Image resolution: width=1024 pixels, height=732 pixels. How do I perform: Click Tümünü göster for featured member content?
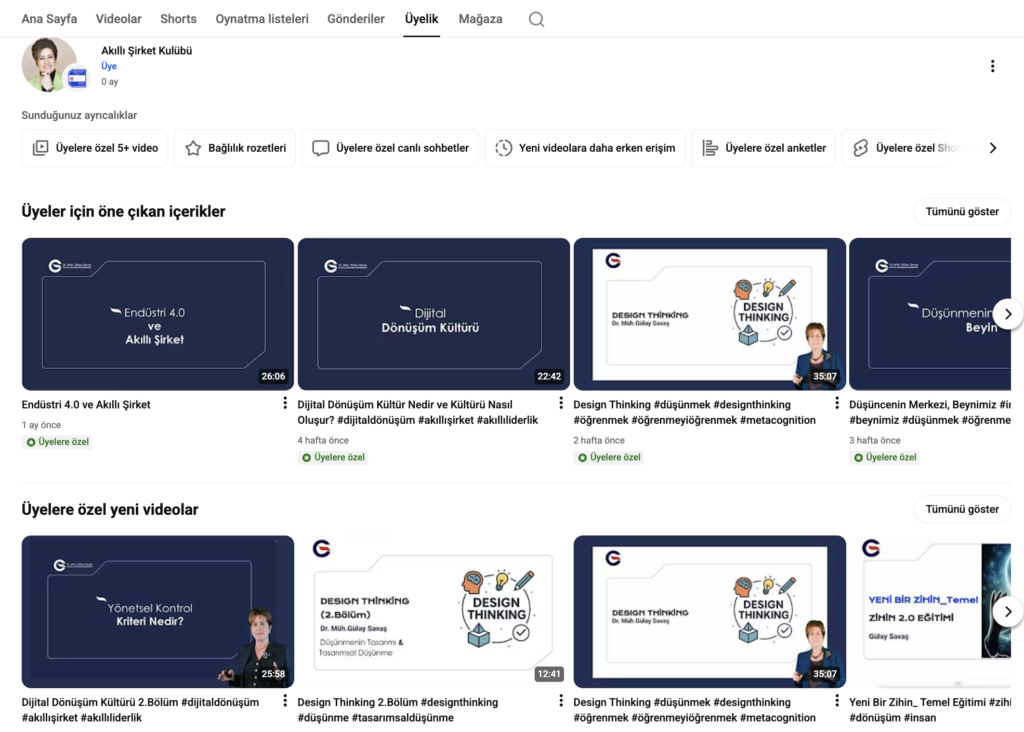(x=961, y=212)
